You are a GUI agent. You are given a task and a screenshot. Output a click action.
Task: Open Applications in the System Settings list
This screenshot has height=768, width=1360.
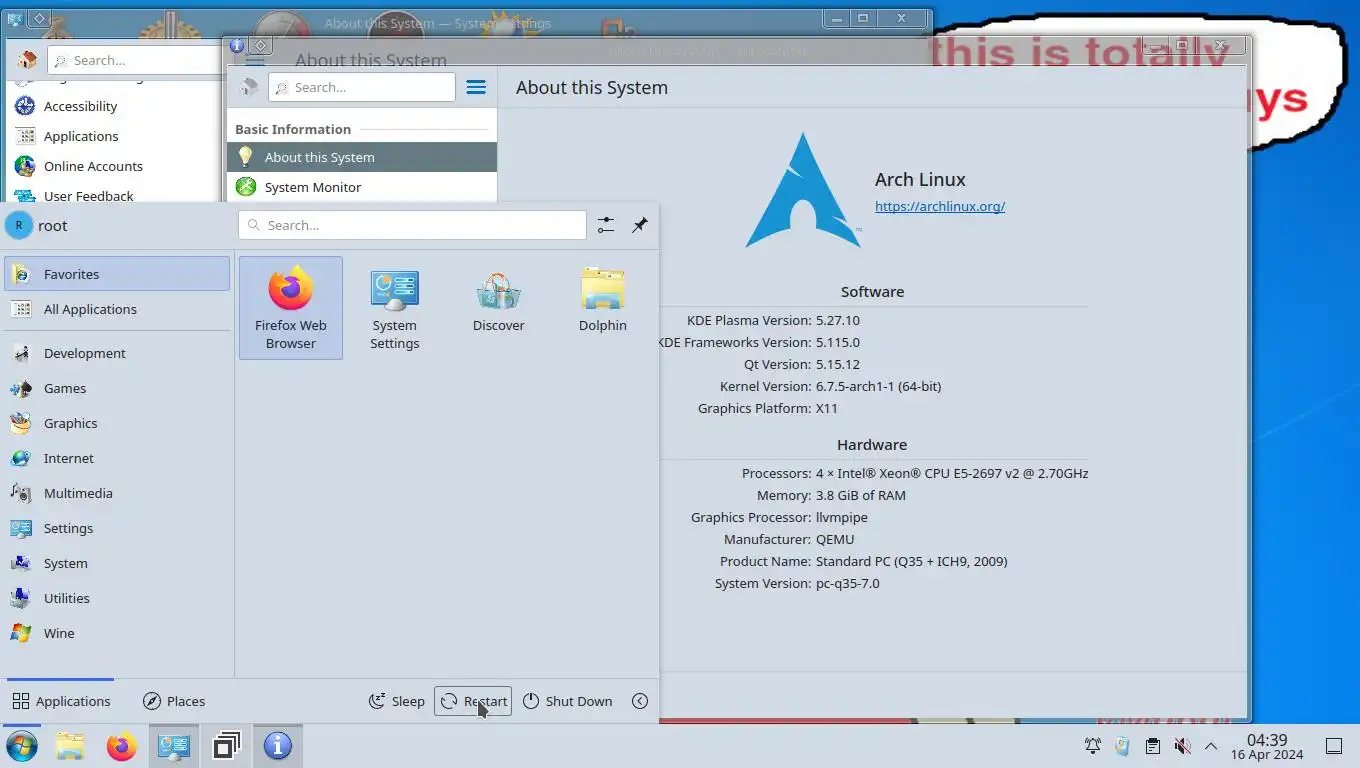point(115,136)
